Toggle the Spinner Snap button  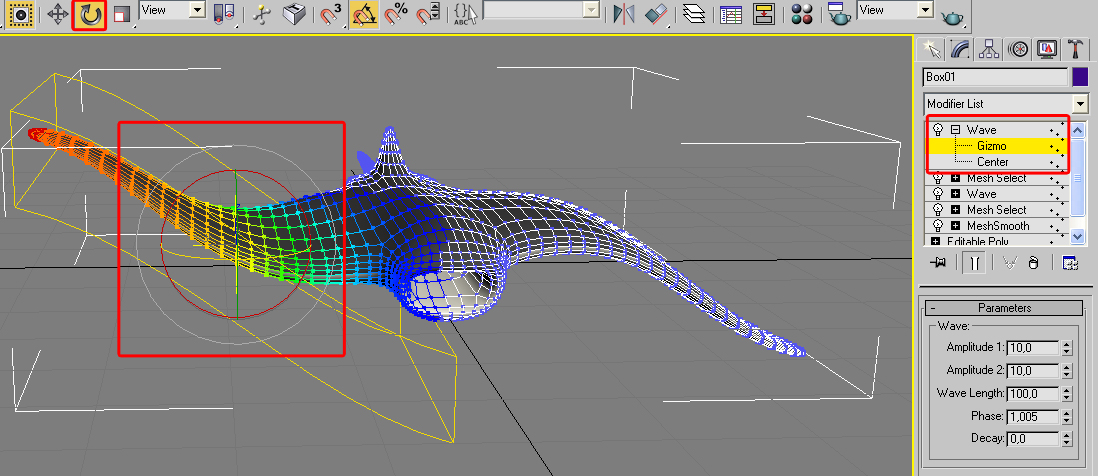pyautogui.click(x=427, y=15)
